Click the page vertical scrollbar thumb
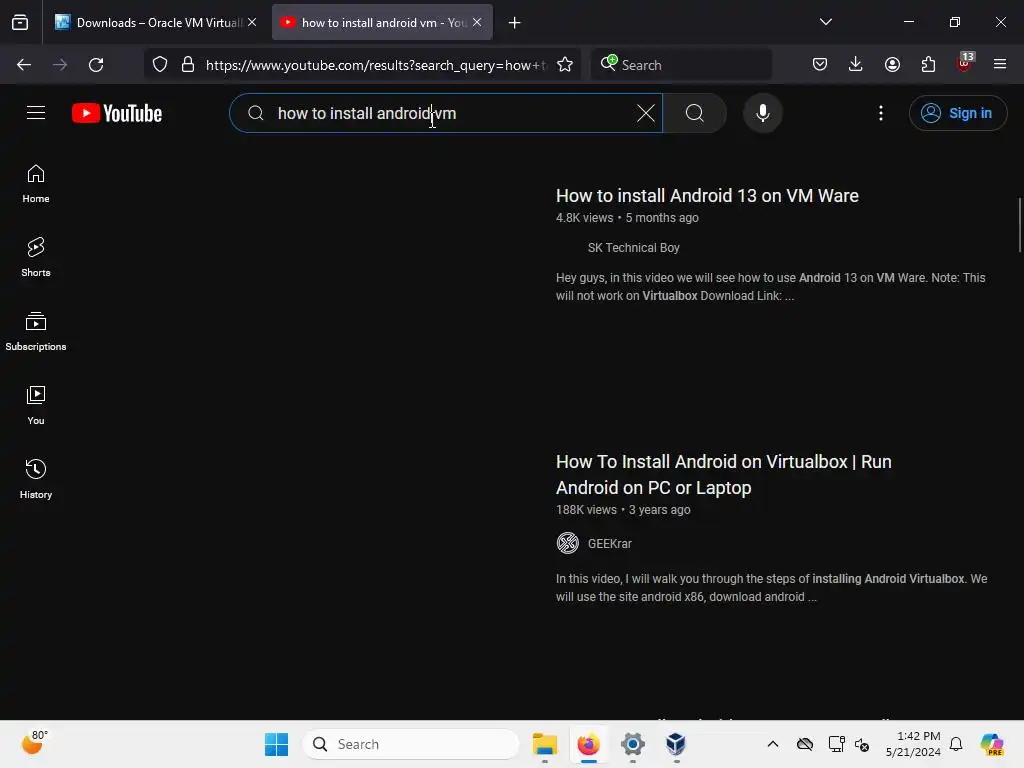Viewport: 1024px width, 768px height. tap(1019, 225)
